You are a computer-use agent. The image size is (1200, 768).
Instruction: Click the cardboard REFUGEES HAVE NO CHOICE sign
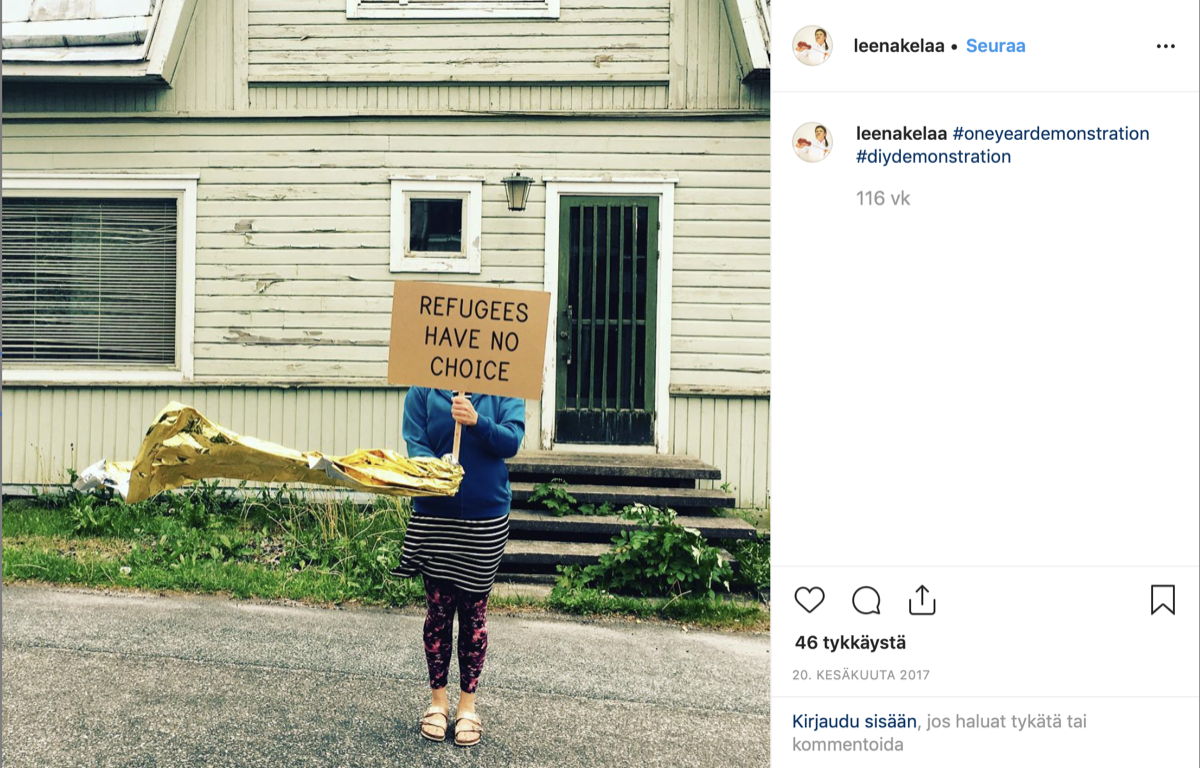(x=469, y=340)
